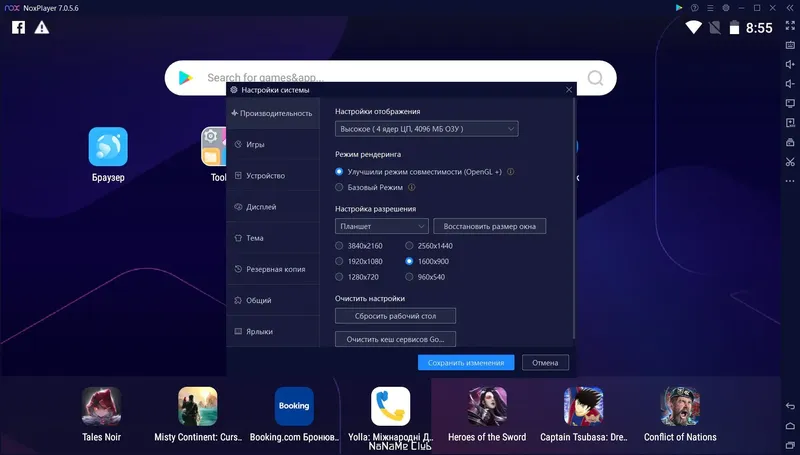This screenshot has height=455, width=800.
Task: Launch Tales Noir game icon
Action: pos(102,406)
